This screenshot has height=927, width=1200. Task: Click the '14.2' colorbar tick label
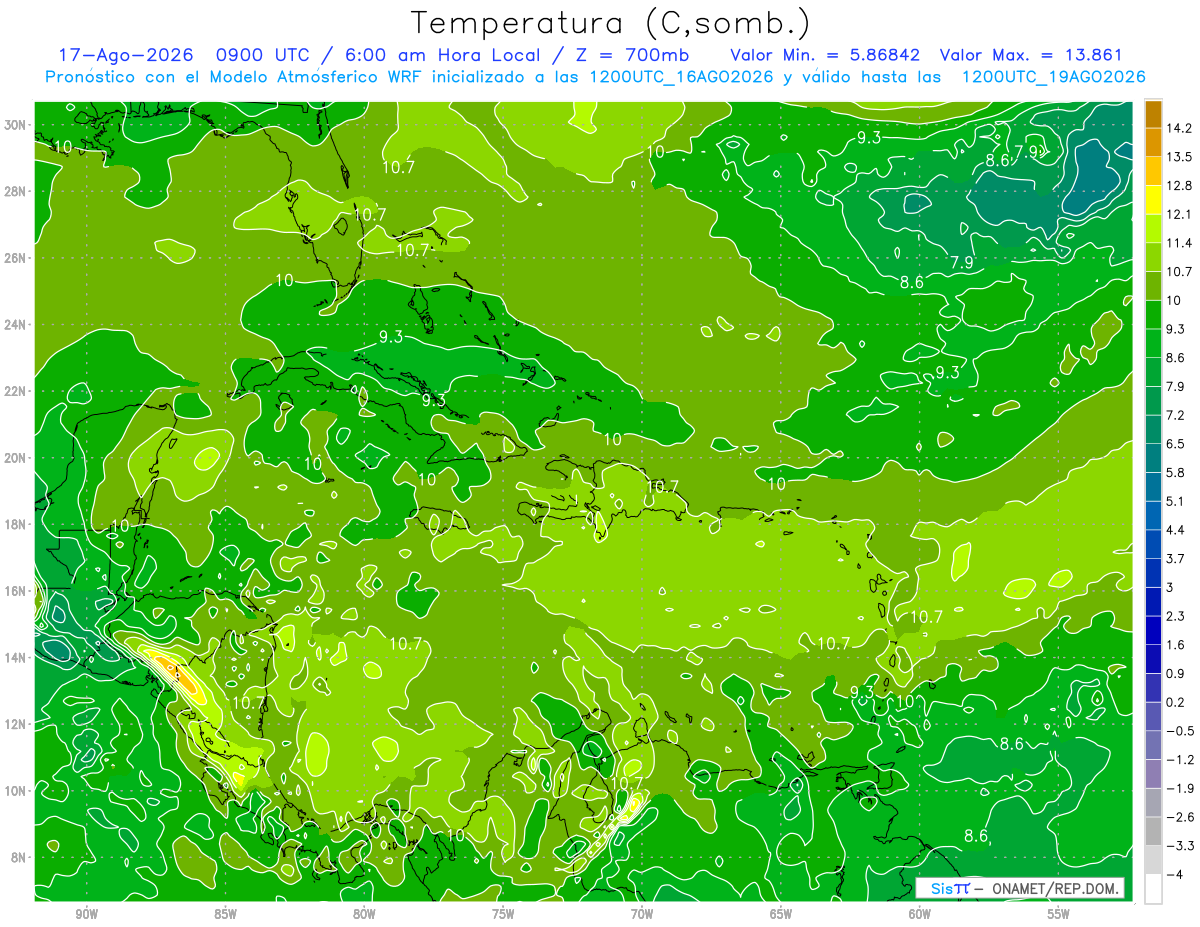(x=1179, y=128)
